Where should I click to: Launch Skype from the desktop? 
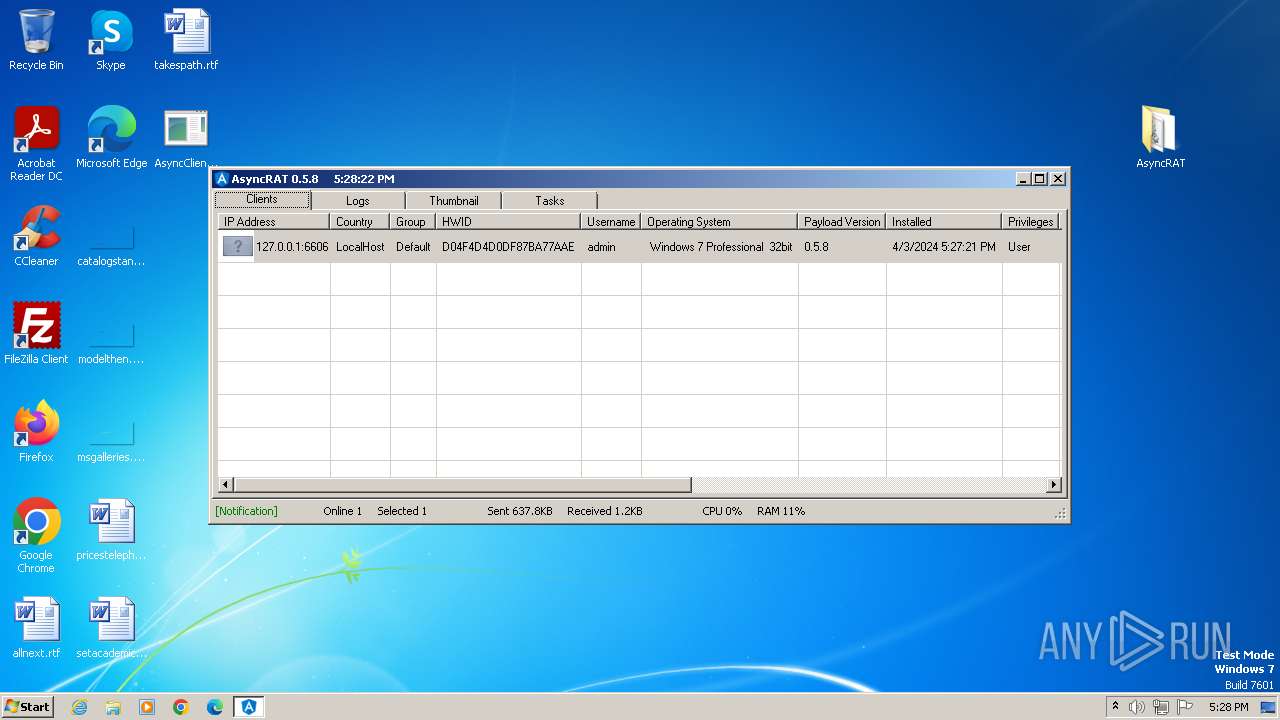coord(110,40)
